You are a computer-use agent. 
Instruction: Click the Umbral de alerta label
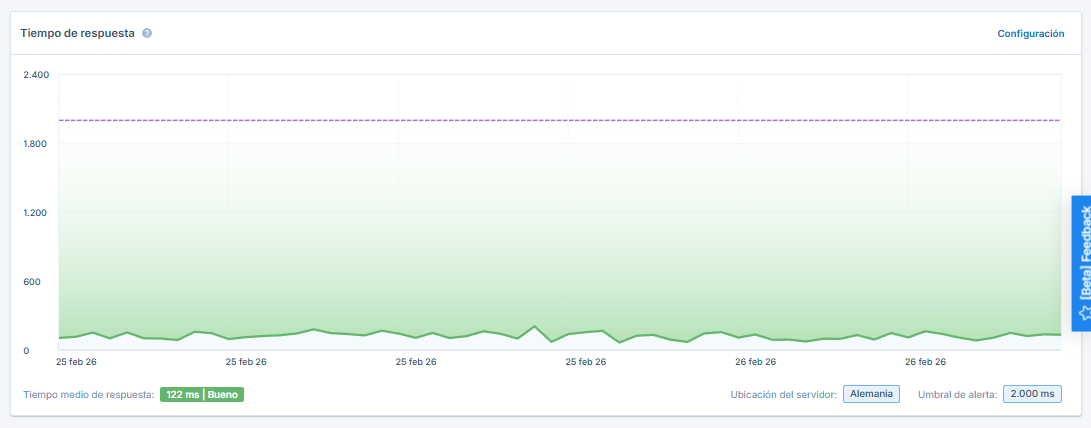[x=957, y=394]
